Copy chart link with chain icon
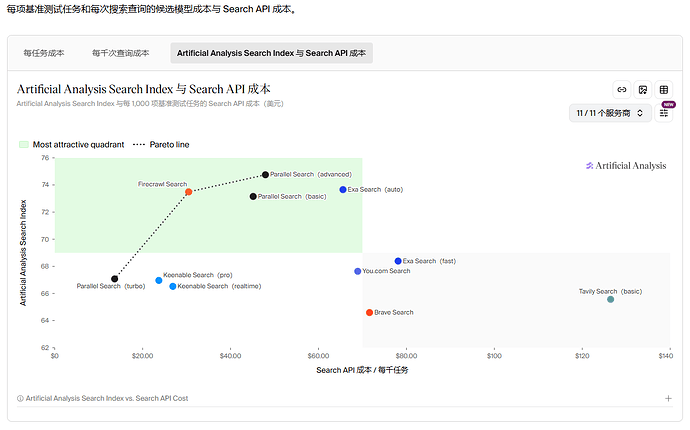 click(622, 90)
